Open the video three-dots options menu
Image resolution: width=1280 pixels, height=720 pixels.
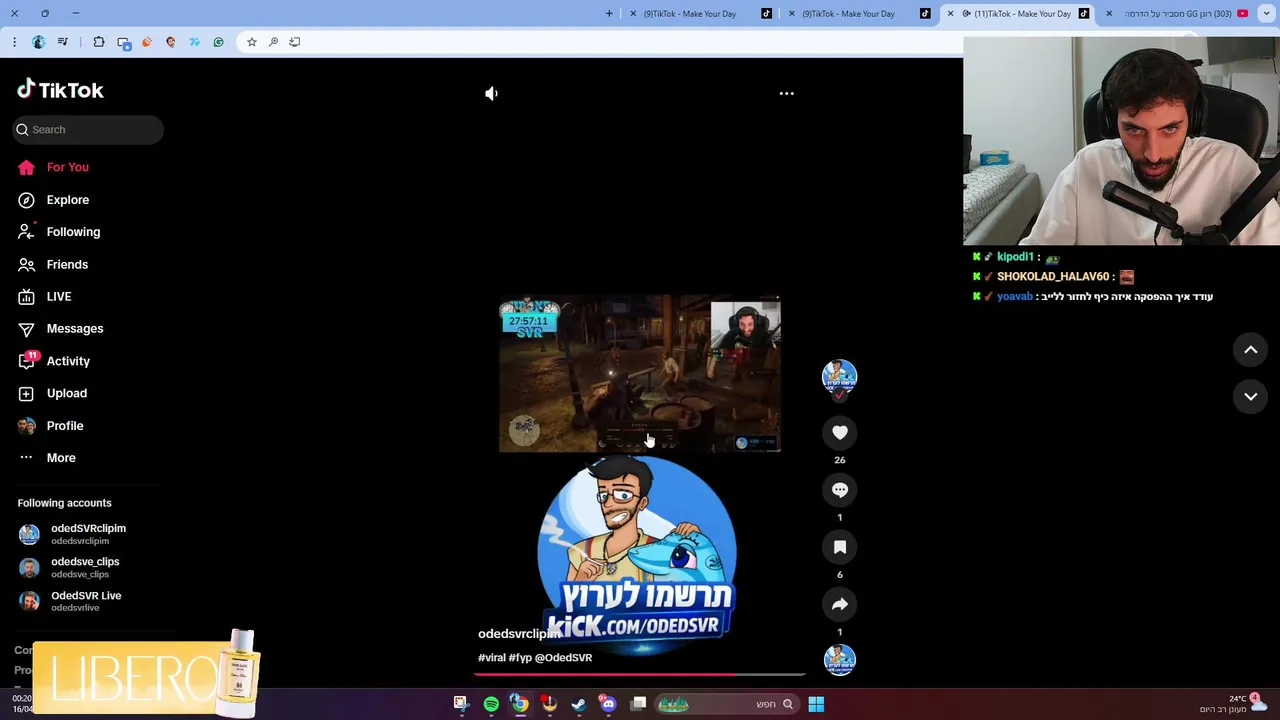coord(787,93)
